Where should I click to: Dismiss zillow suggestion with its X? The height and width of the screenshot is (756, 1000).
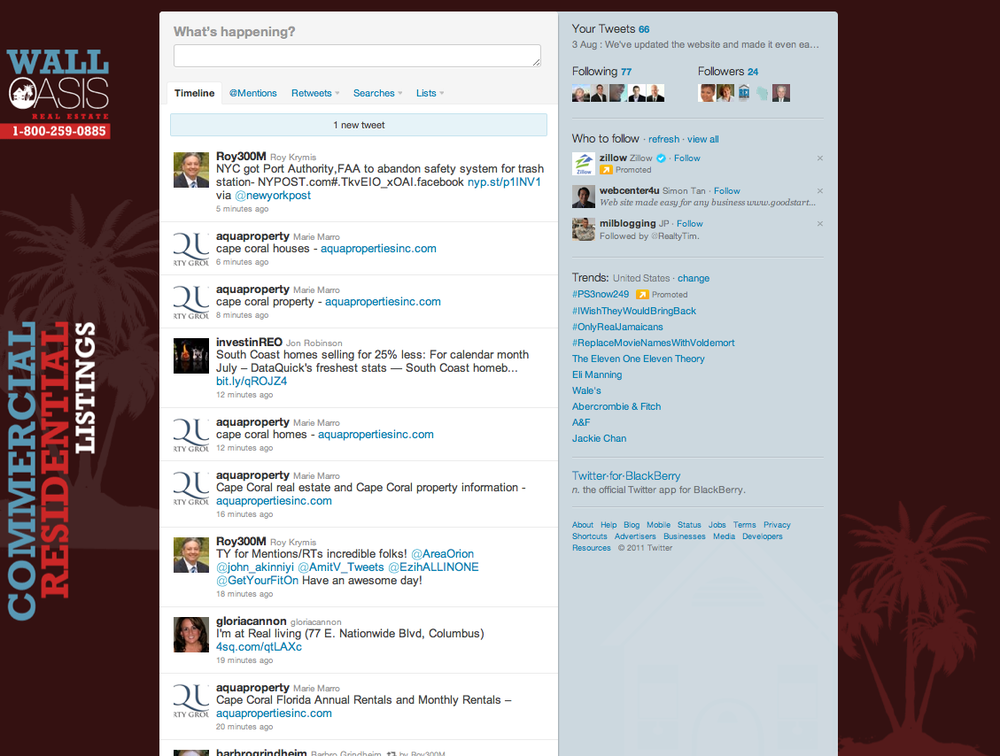coord(820,158)
